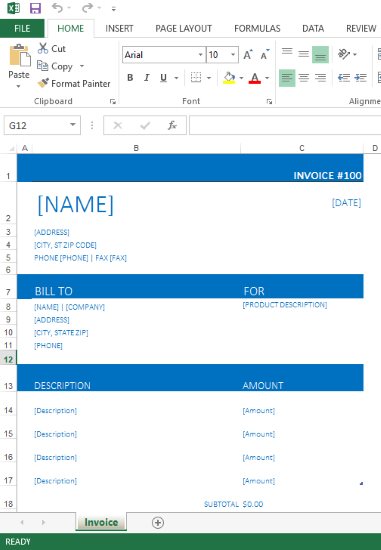Click the Cancel X icon in formula bar
The height and width of the screenshot is (550, 381).
[x=118, y=125]
